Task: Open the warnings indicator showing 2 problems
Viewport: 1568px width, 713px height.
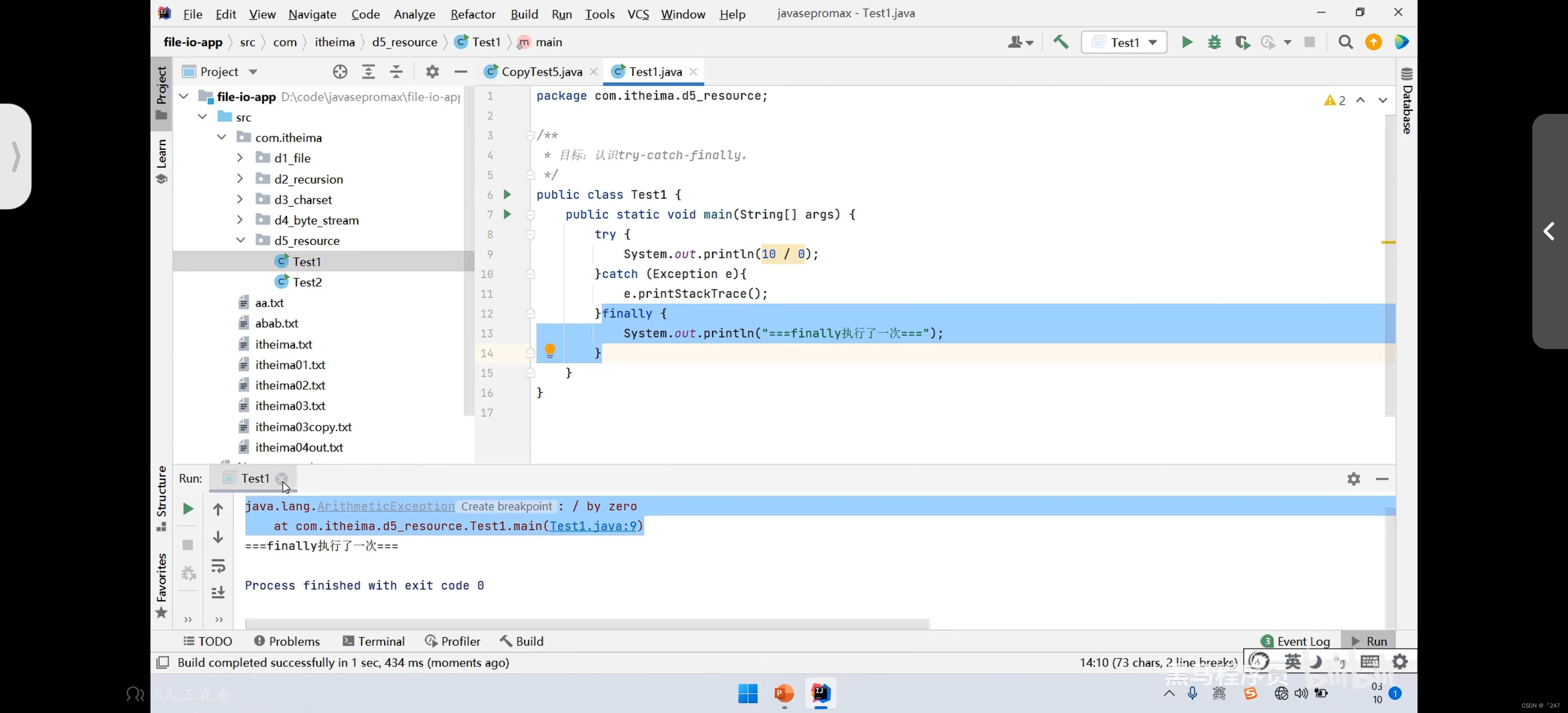Action: coord(1334,101)
